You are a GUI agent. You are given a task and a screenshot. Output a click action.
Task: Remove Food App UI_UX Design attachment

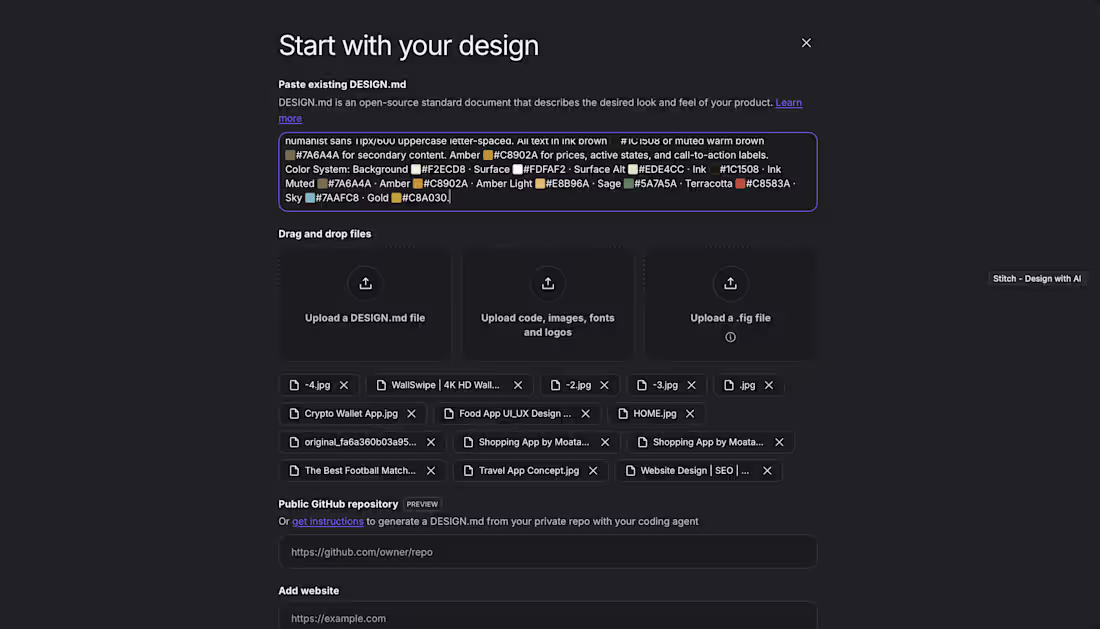click(585, 414)
